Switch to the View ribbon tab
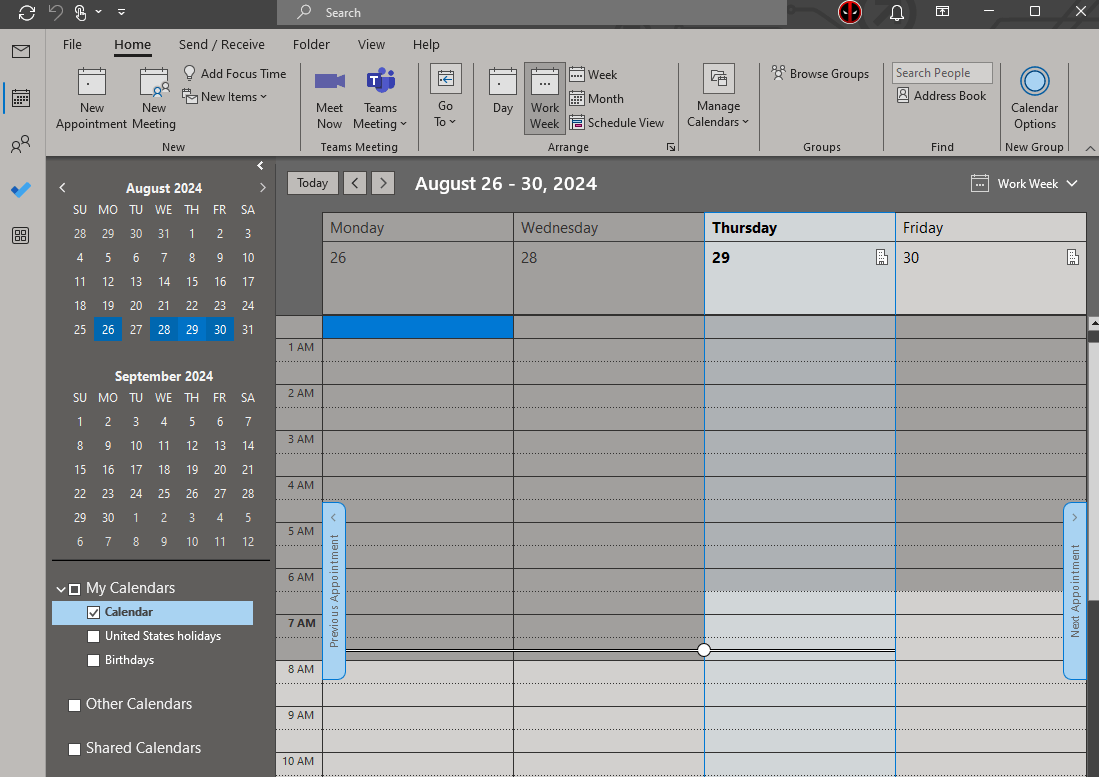This screenshot has height=777, width=1099. click(x=371, y=44)
